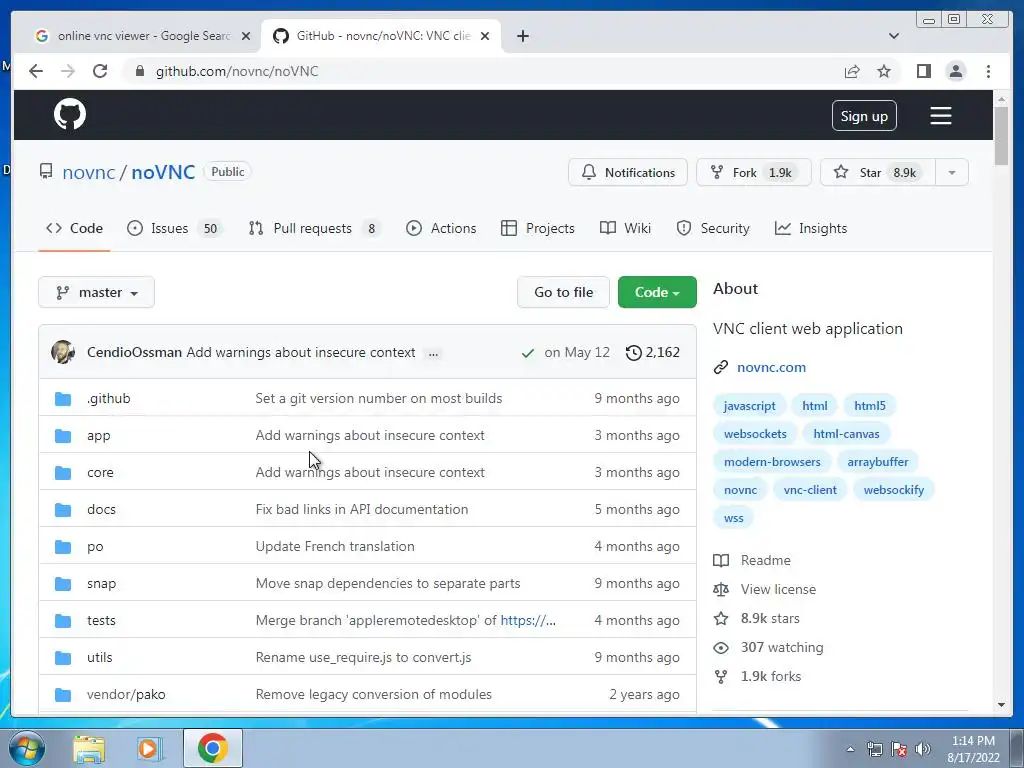Open a new tab with the plus icon

click(x=522, y=36)
